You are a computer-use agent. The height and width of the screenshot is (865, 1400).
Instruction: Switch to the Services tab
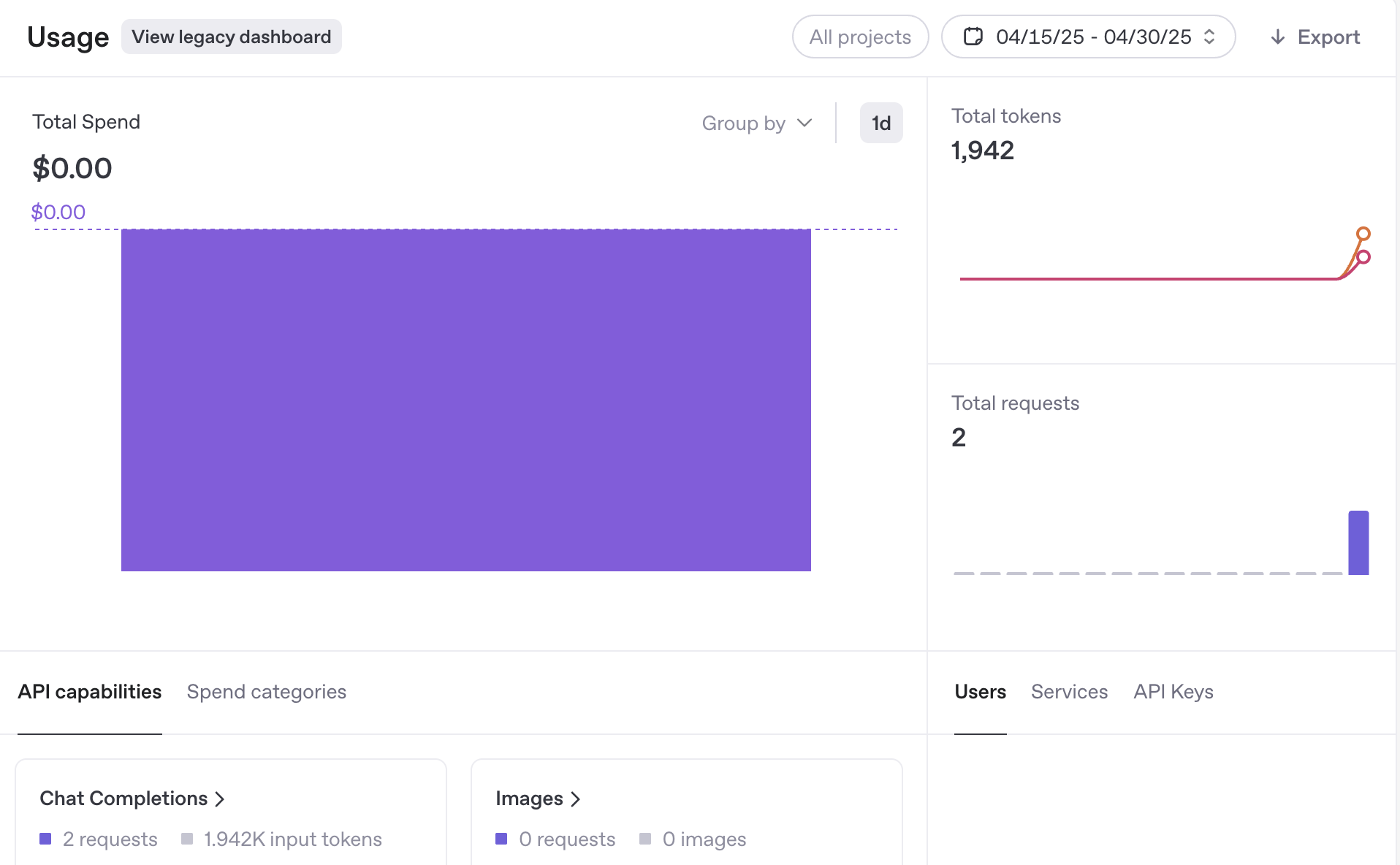(1069, 692)
